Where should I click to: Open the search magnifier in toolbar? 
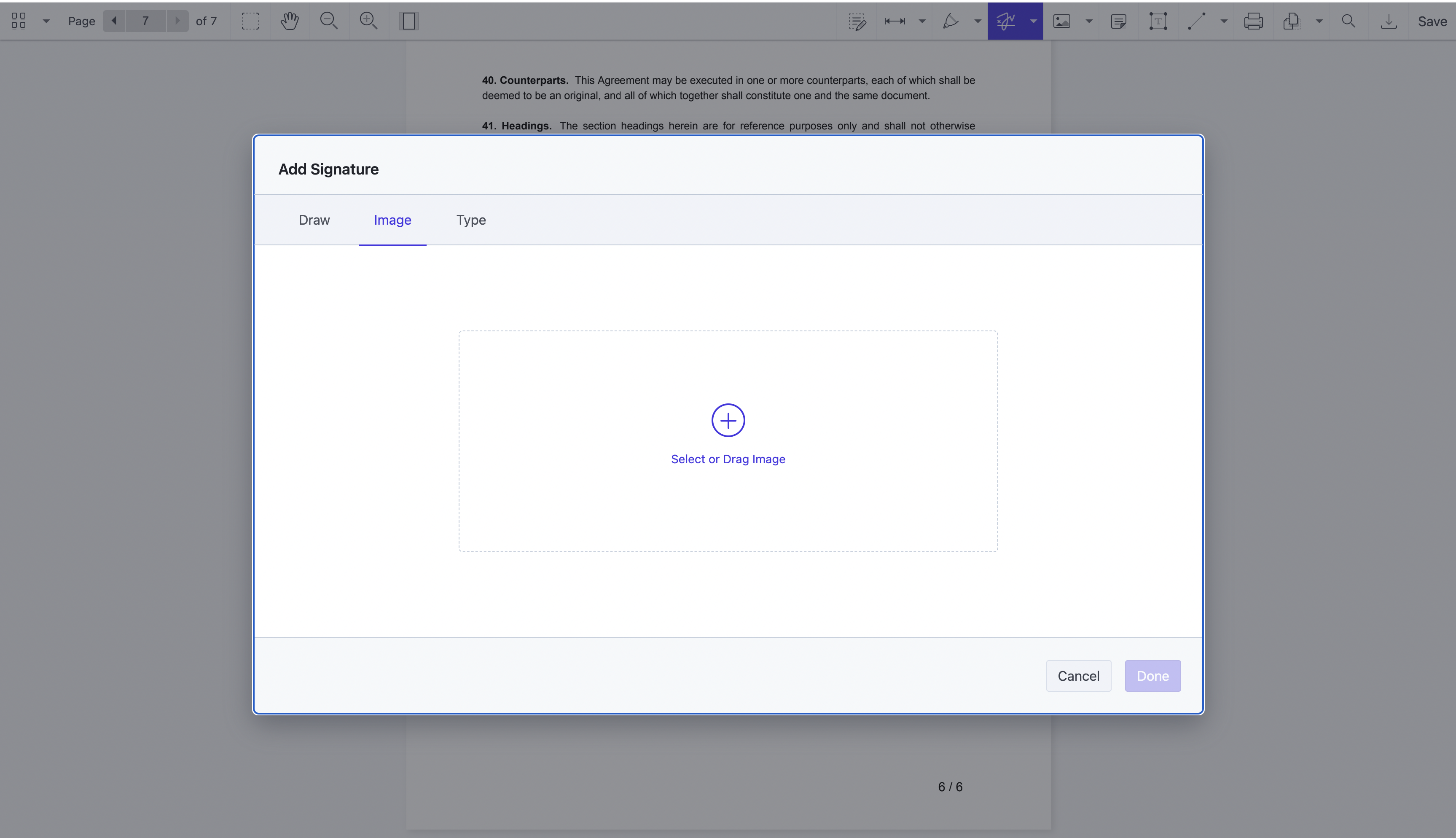click(x=1349, y=21)
